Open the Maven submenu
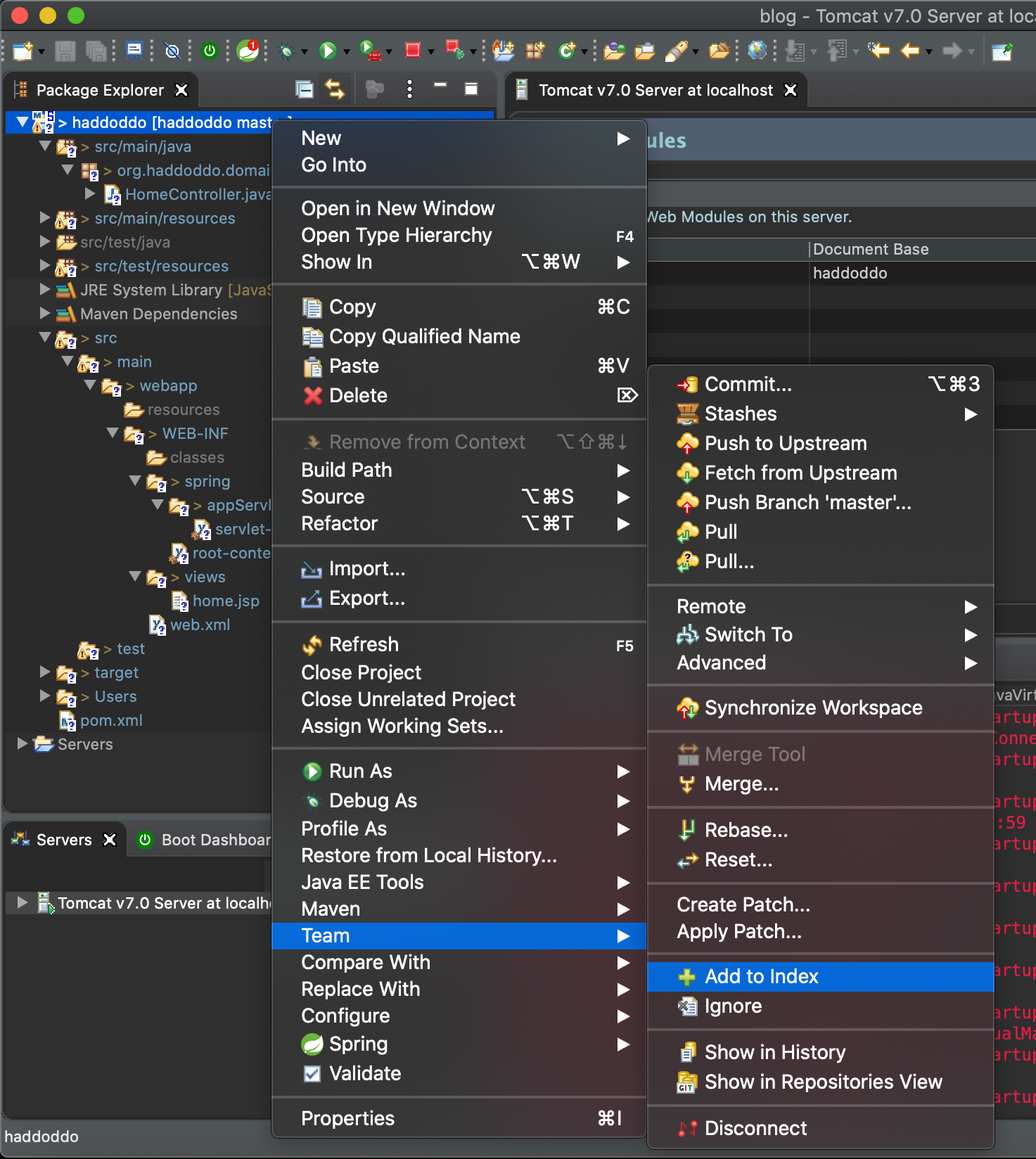The width and height of the screenshot is (1036, 1159). pyautogui.click(x=459, y=909)
